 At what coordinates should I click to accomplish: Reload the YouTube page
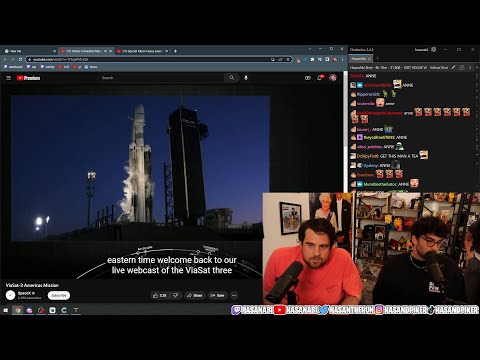point(20,59)
